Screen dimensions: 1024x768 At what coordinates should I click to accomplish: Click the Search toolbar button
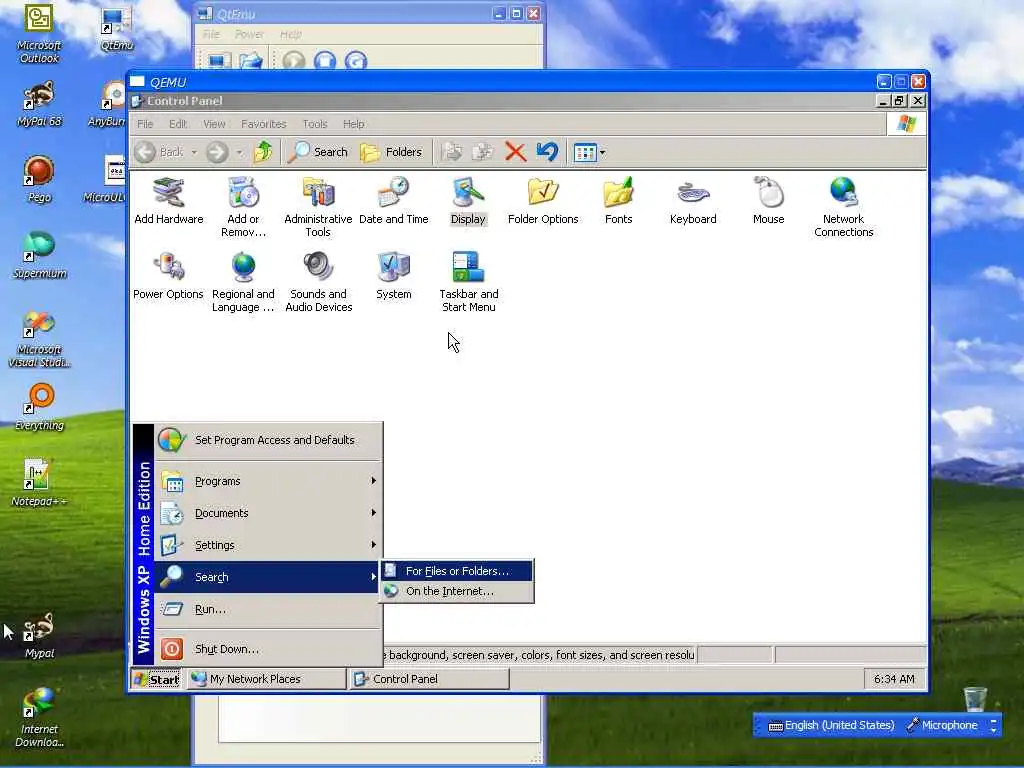coord(318,152)
